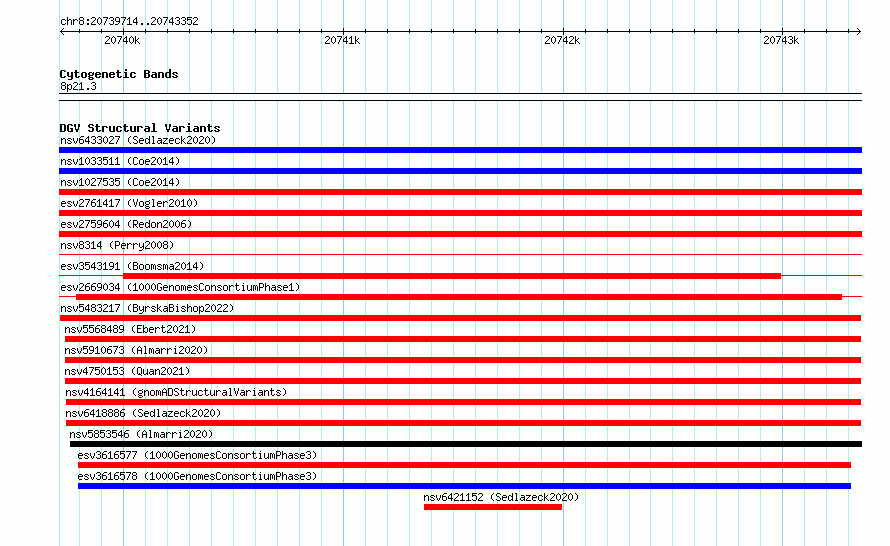
Task: Click the blue bar under nsv1033511
Action: (460, 171)
